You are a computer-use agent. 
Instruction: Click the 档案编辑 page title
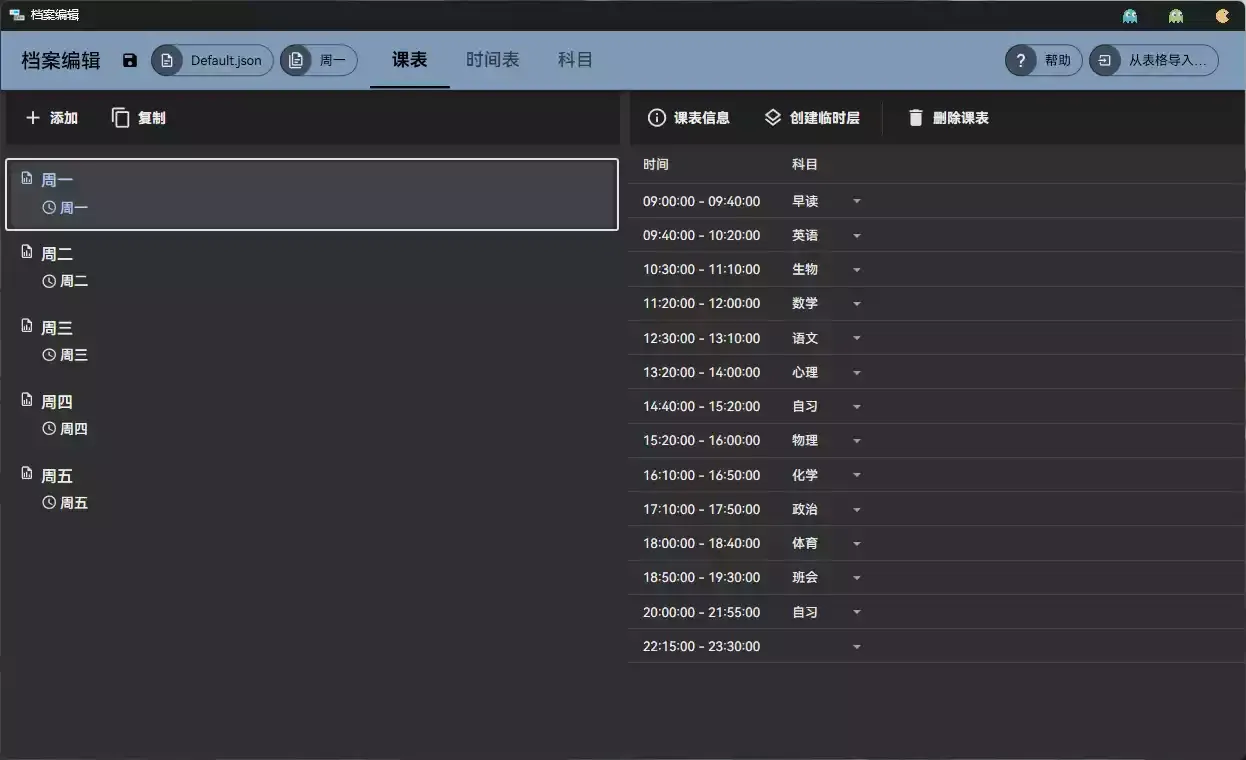click(61, 61)
